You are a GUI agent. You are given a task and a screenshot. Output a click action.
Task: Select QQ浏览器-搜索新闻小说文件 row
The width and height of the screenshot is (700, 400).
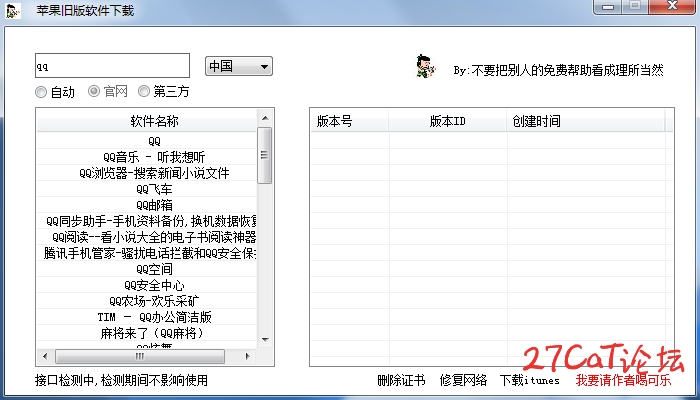click(146, 173)
